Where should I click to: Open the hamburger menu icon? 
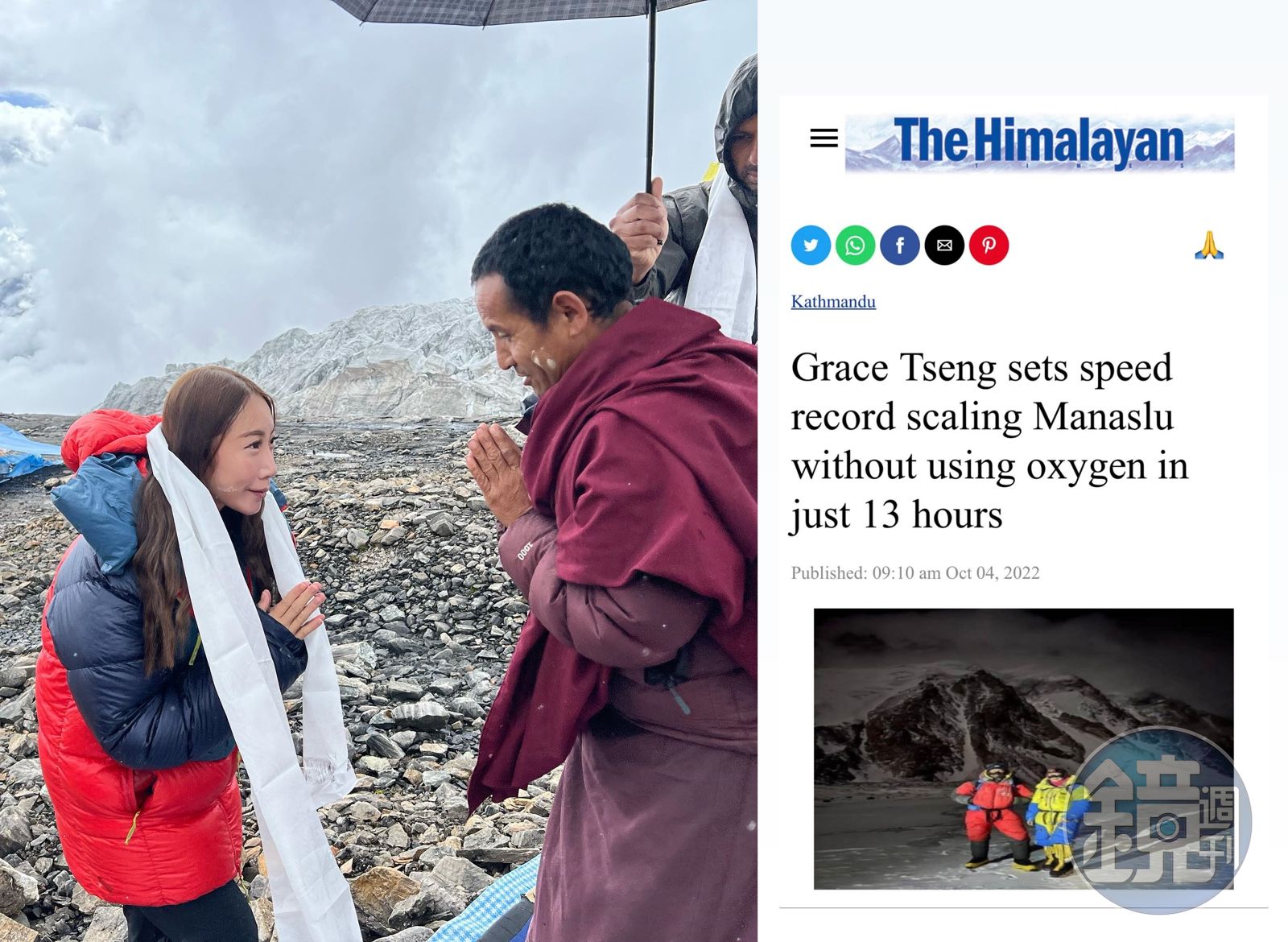point(824,138)
